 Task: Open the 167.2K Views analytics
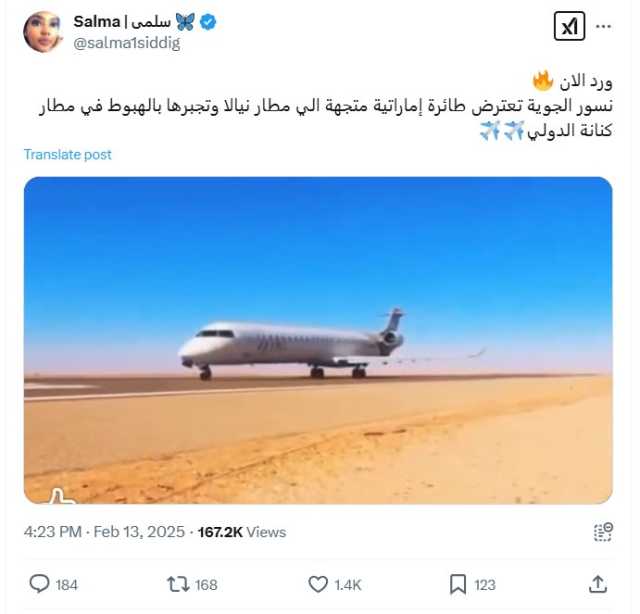point(242,532)
